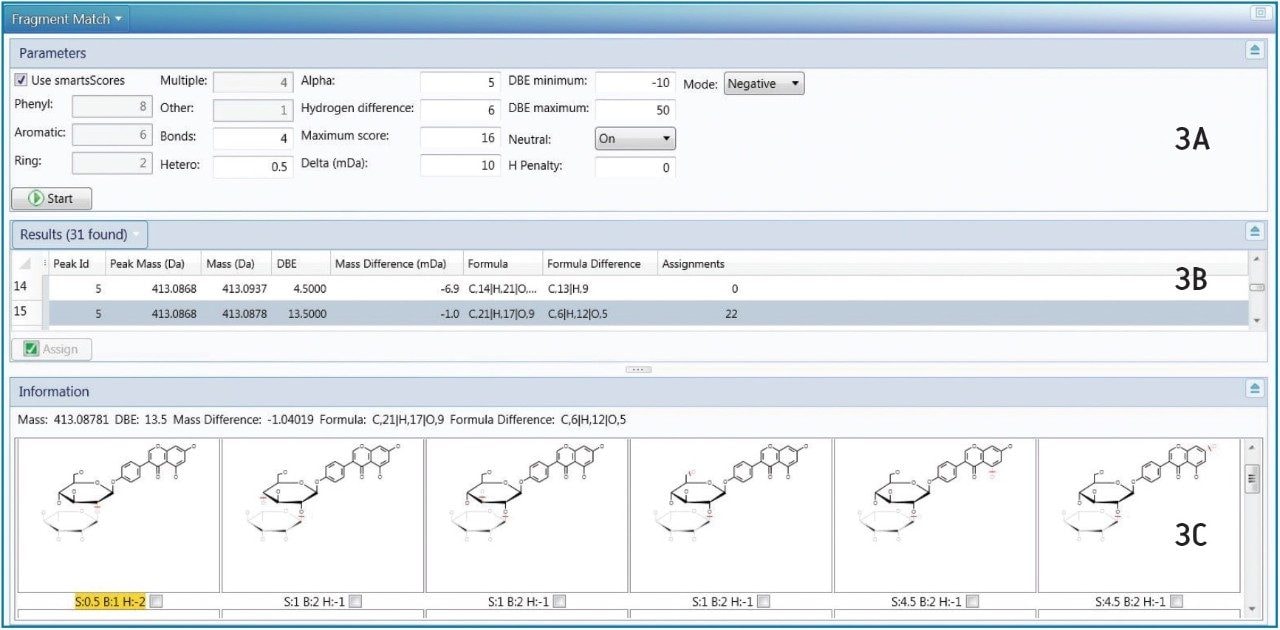1280x630 pixels.
Task: Click the Results table scrollbar thumb
Action: coord(1255,287)
